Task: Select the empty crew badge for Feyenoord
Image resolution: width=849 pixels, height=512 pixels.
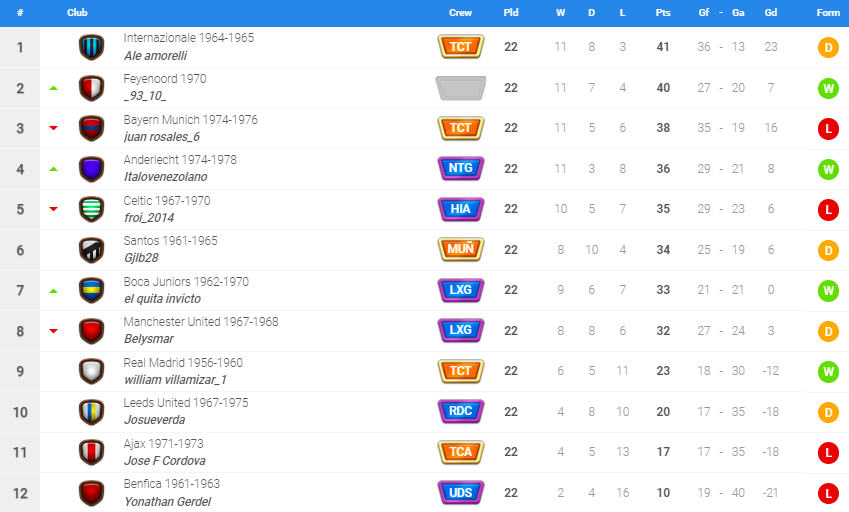Action: pos(461,88)
